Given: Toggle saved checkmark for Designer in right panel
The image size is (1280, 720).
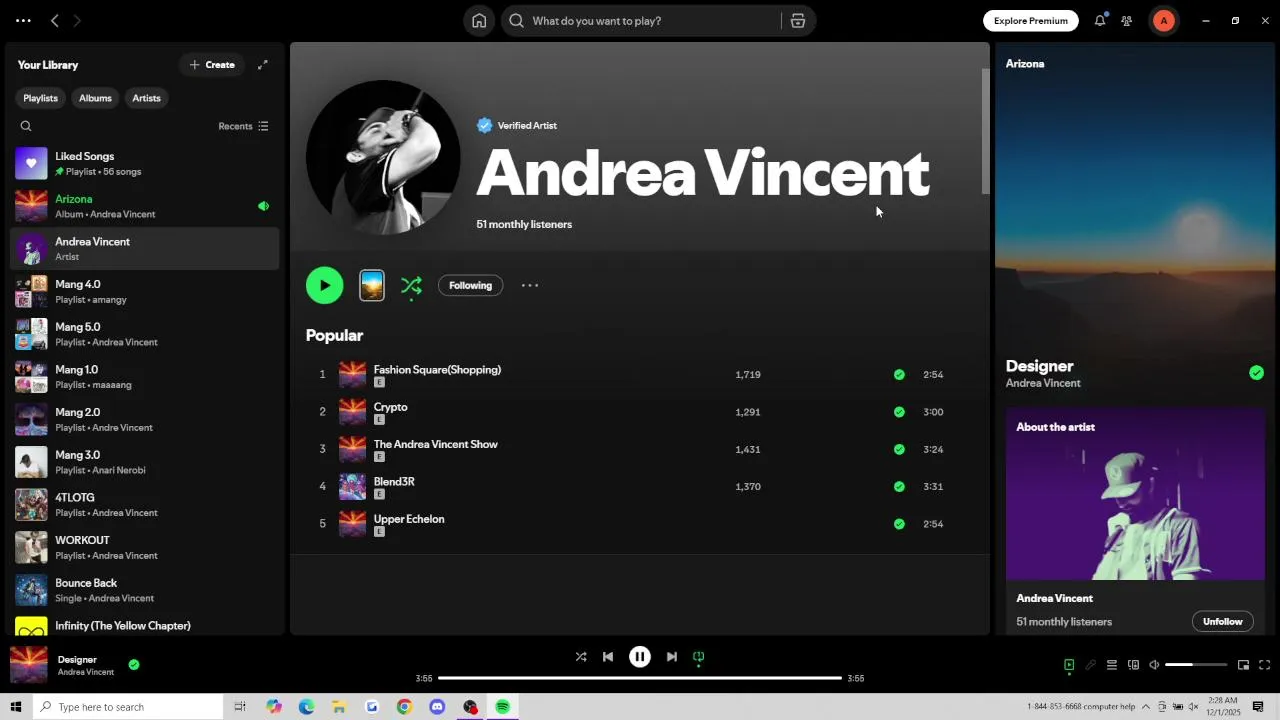Looking at the screenshot, I should pos(1256,373).
